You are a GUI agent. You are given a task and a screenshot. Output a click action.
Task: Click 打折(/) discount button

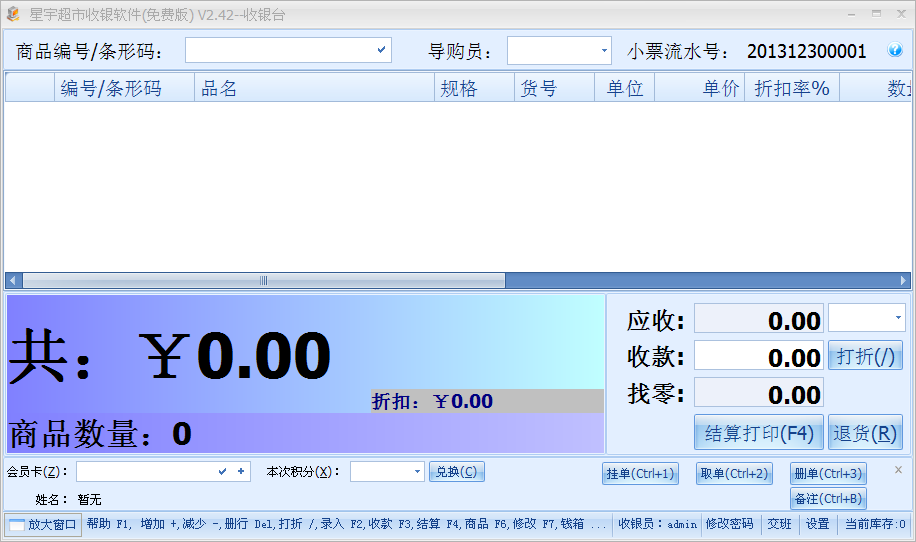[x=865, y=356]
